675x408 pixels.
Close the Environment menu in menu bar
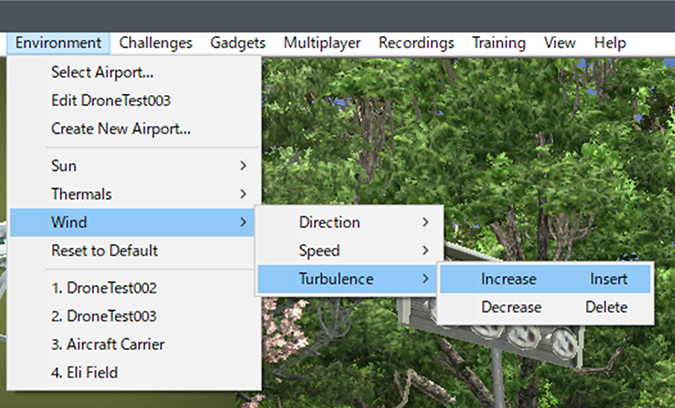(58, 43)
